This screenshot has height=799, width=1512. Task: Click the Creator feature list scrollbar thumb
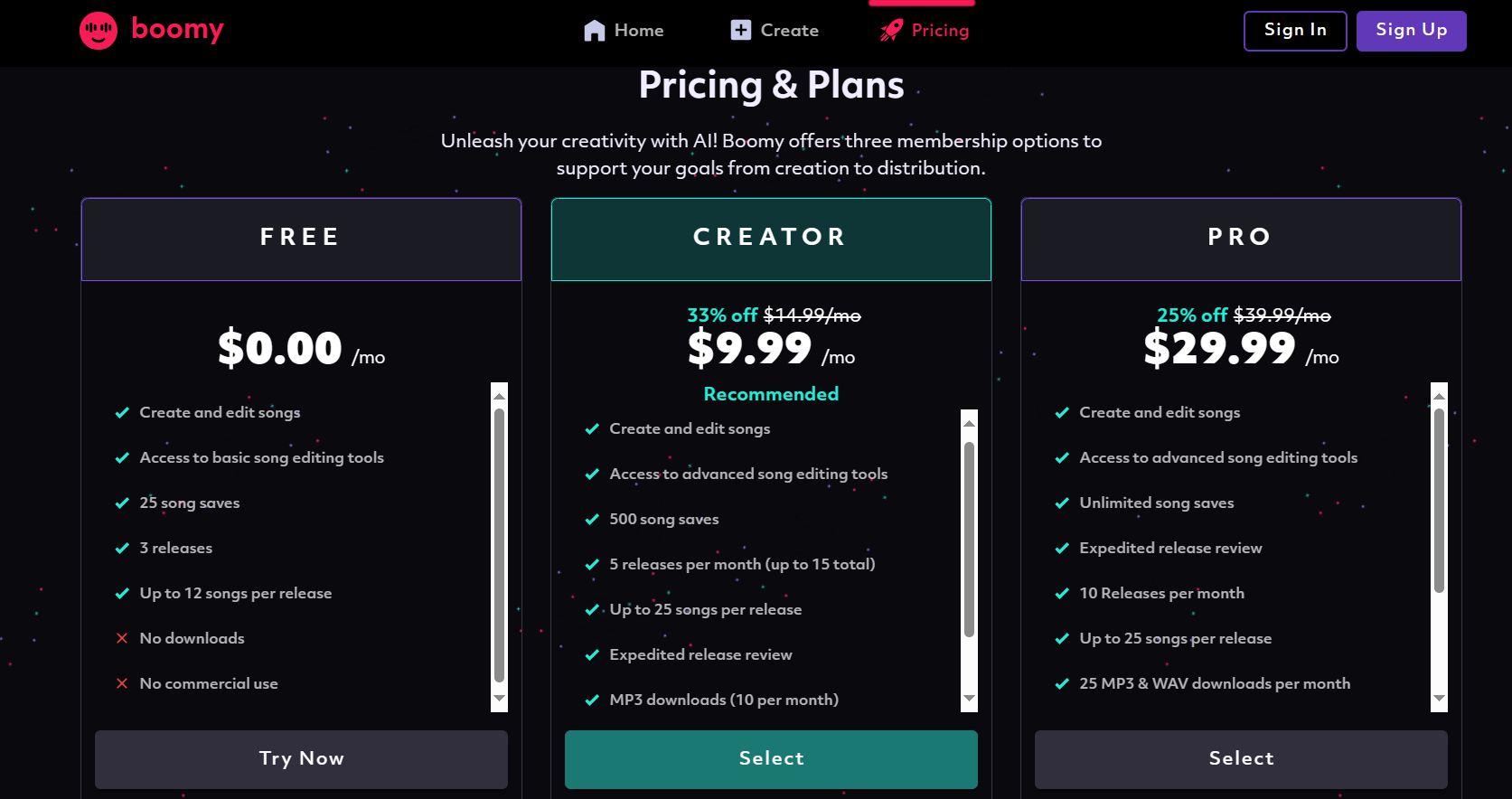click(x=969, y=539)
